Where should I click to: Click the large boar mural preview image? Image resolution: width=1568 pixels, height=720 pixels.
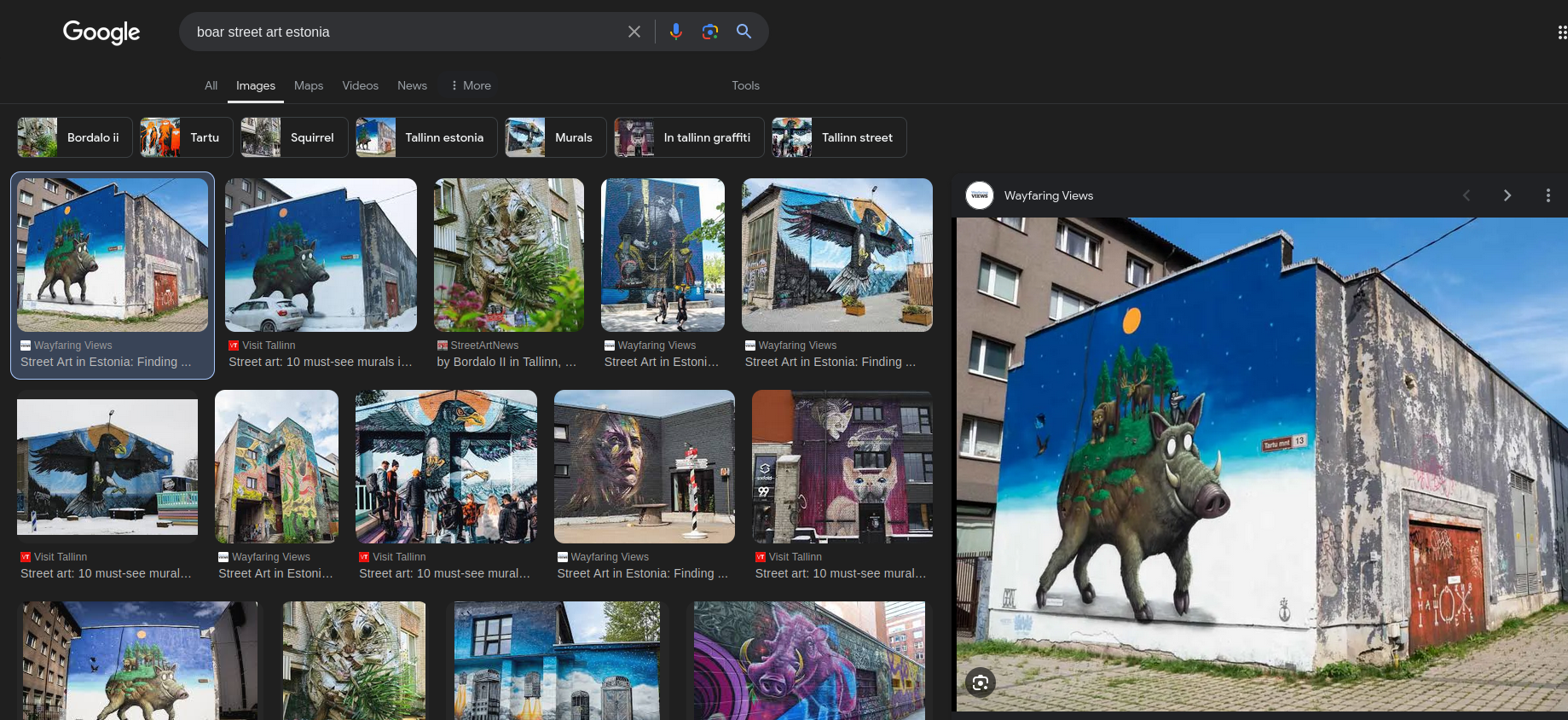pos(1262,464)
